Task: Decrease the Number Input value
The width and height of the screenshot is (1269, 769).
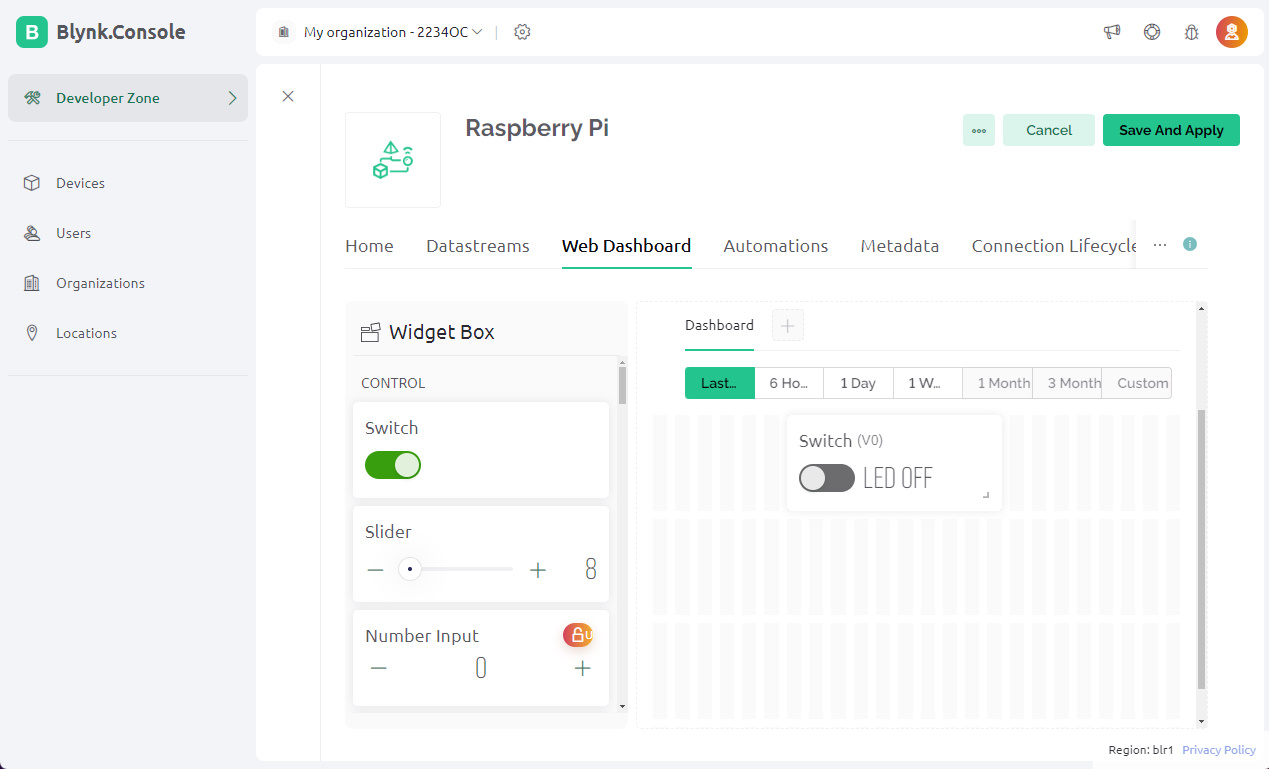Action: [x=378, y=668]
